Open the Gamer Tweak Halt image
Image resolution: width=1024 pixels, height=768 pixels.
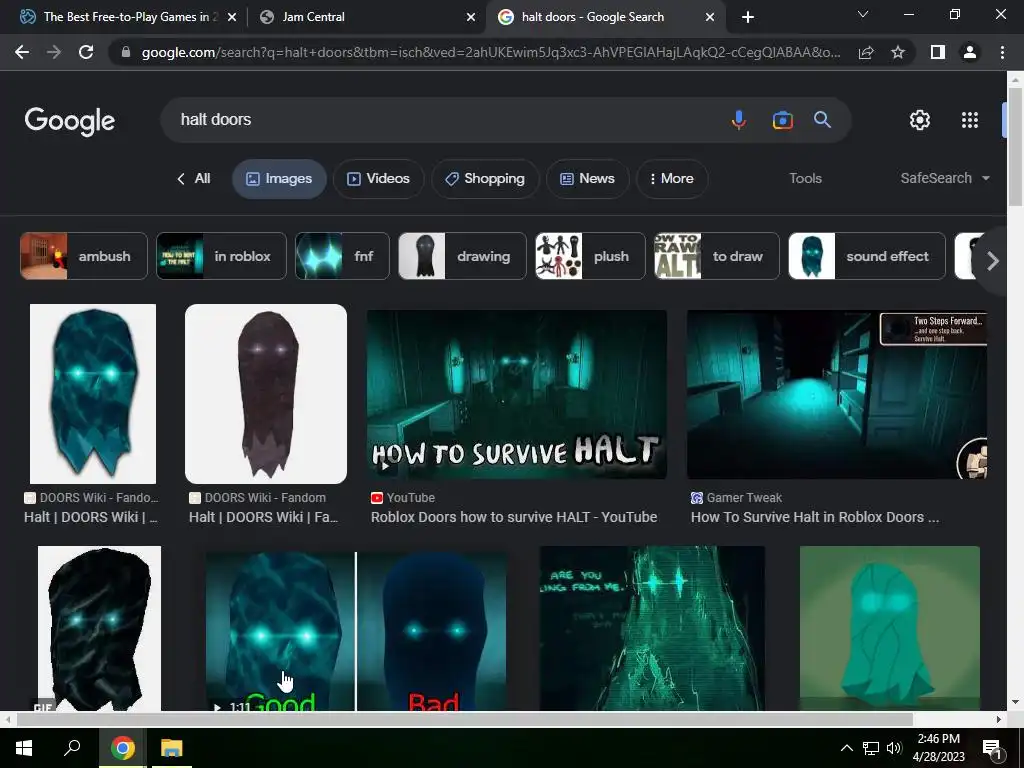coord(837,394)
